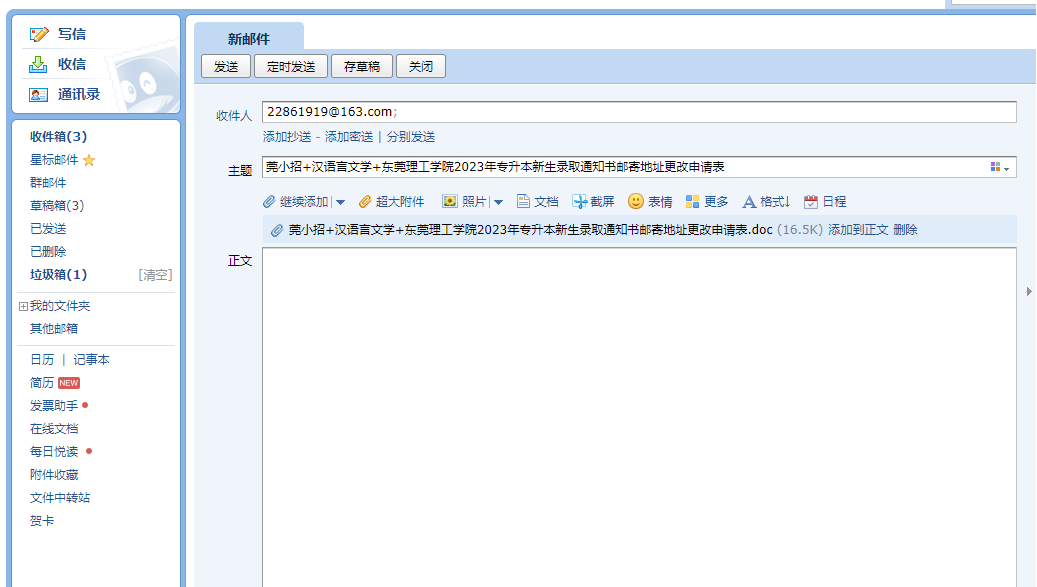1037x587 pixels.
Task: Click the compose pencil icon beside 写信
Action: tap(39, 34)
